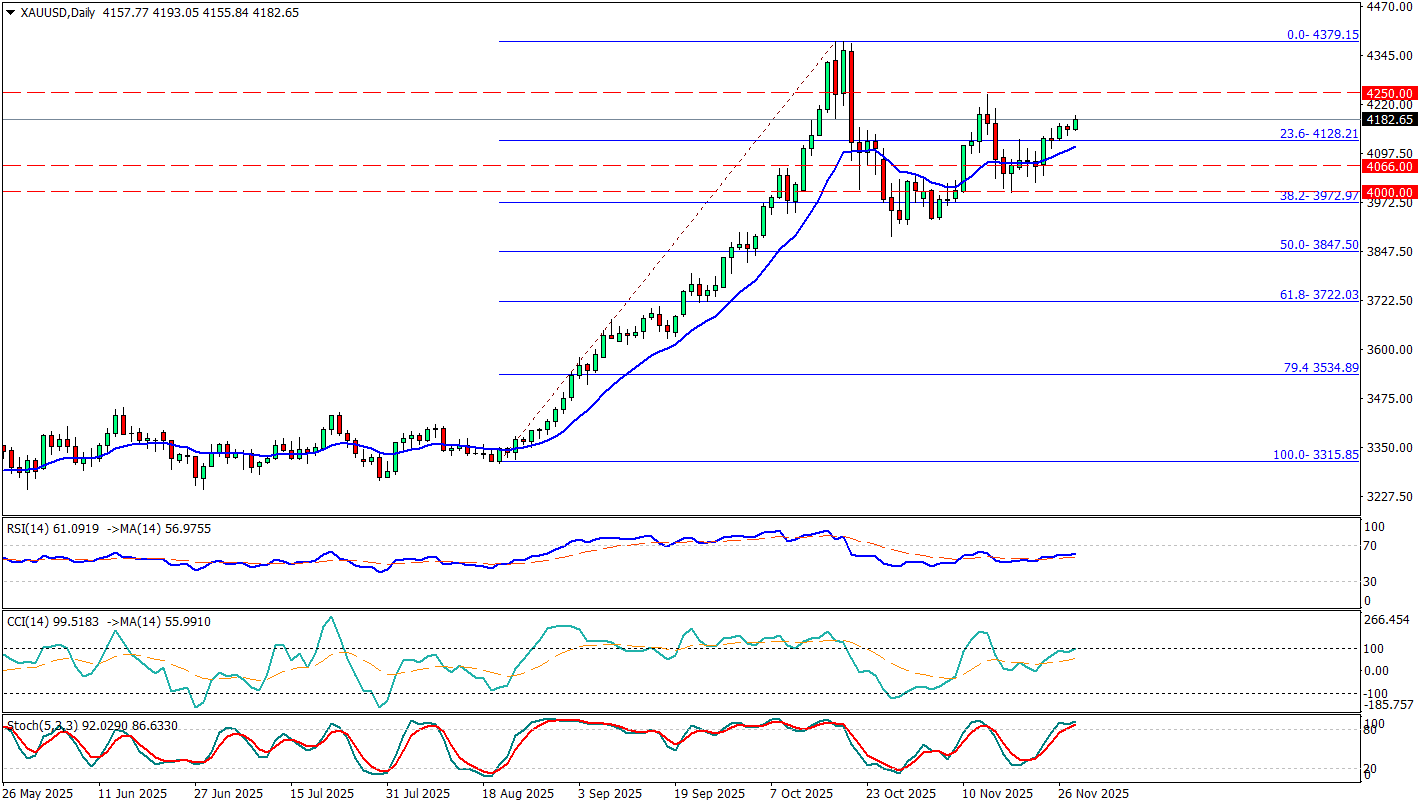Select the 61.8- 3722.03 Fibonacci label
Image resolution: width=1424 pixels, height=806 pixels.
(1319, 295)
